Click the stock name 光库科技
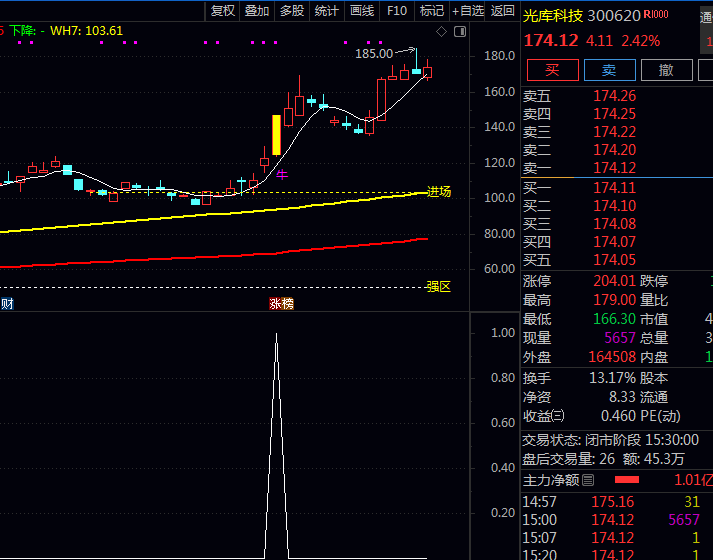The height and width of the screenshot is (560, 713). pos(552,16)
